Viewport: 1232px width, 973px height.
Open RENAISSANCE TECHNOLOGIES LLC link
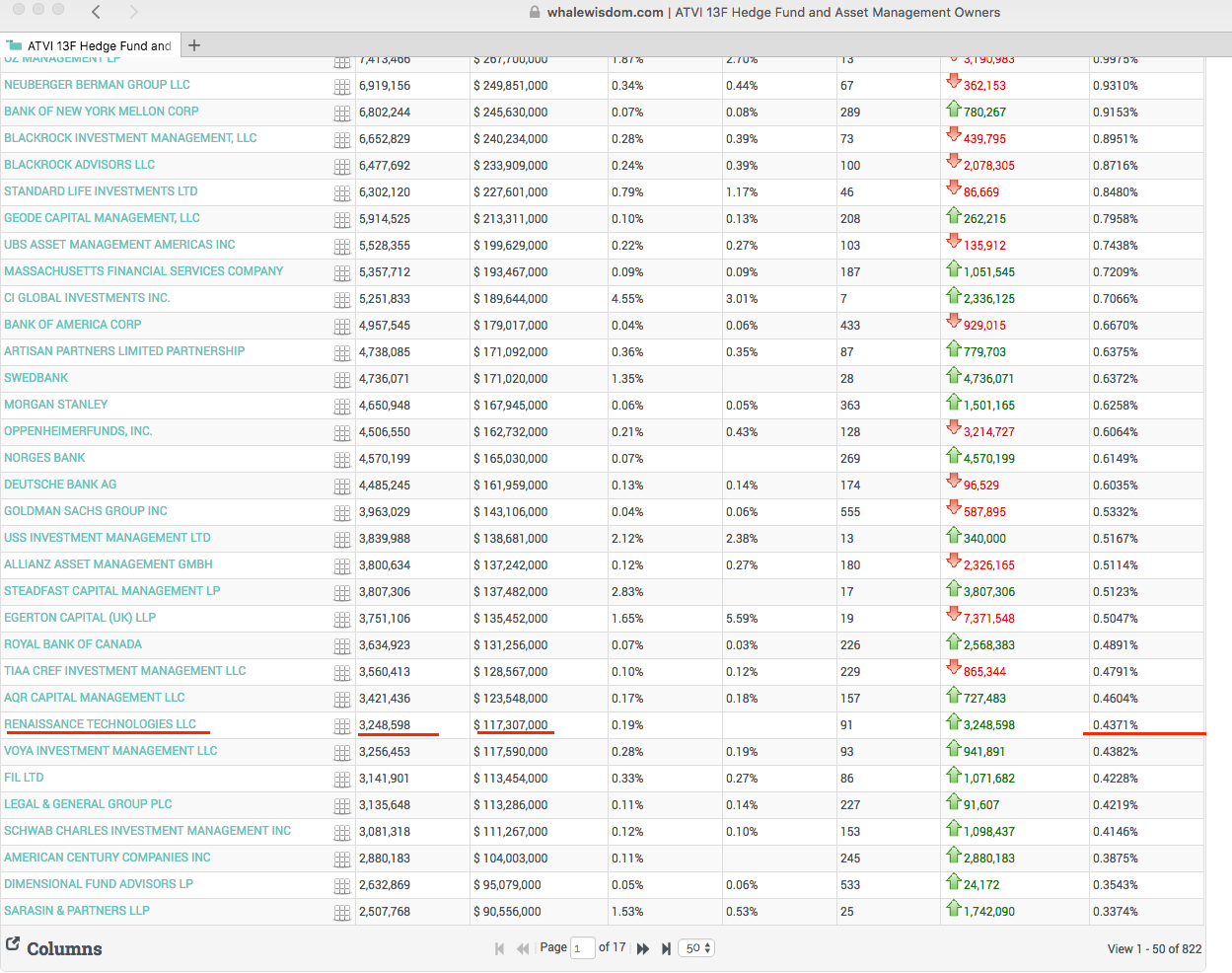[100, 724]
